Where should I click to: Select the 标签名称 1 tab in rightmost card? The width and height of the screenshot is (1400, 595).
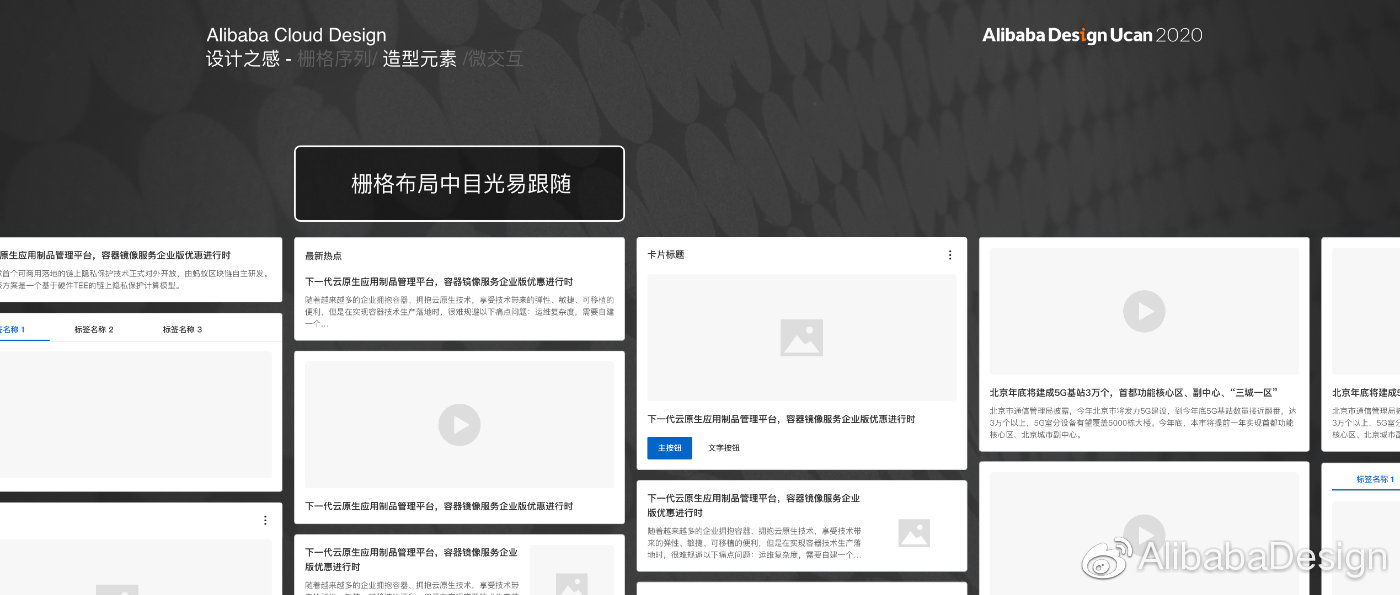[x=1375, y=479]
